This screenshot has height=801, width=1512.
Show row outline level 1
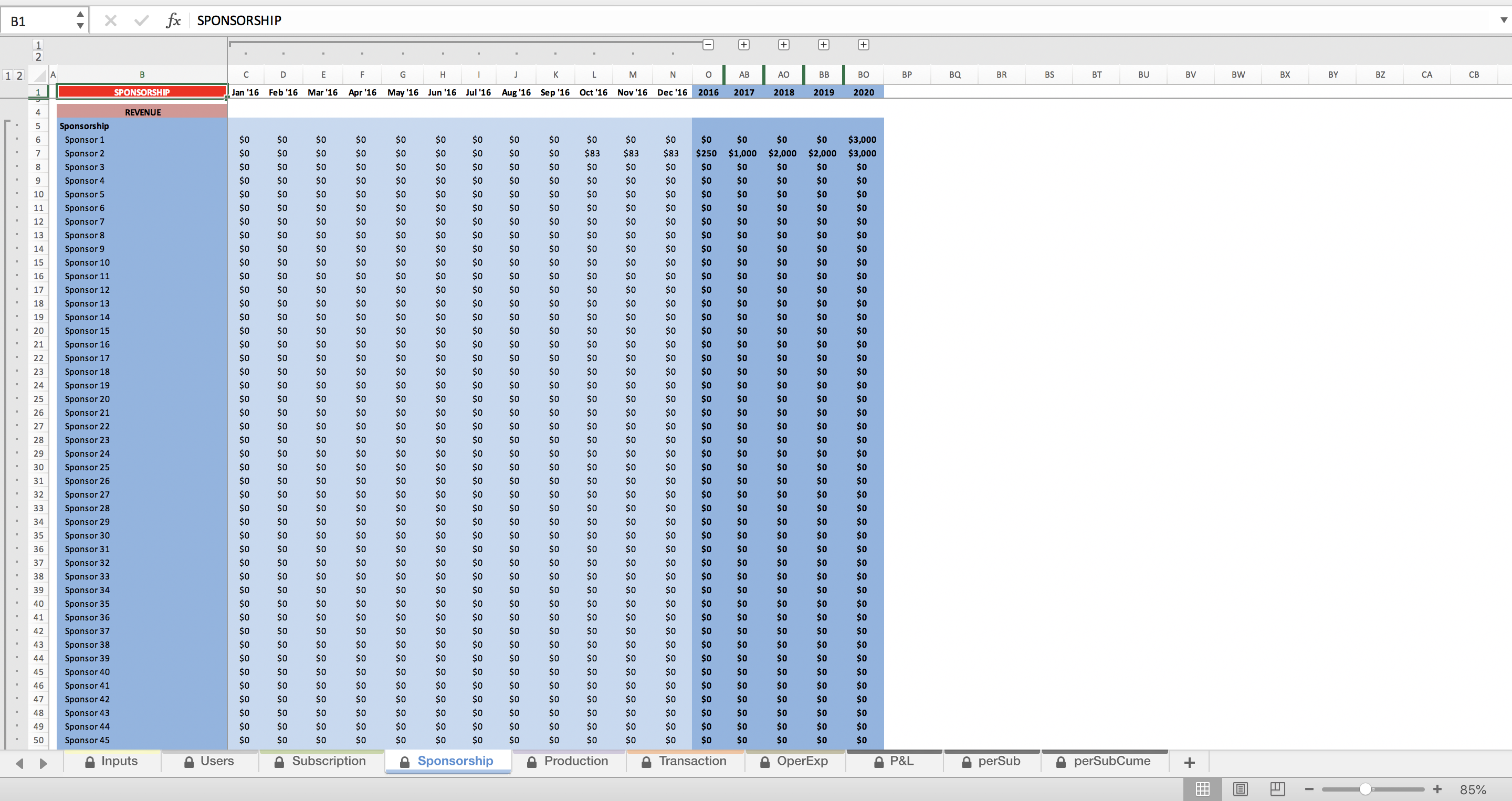[x=8, y=76]
